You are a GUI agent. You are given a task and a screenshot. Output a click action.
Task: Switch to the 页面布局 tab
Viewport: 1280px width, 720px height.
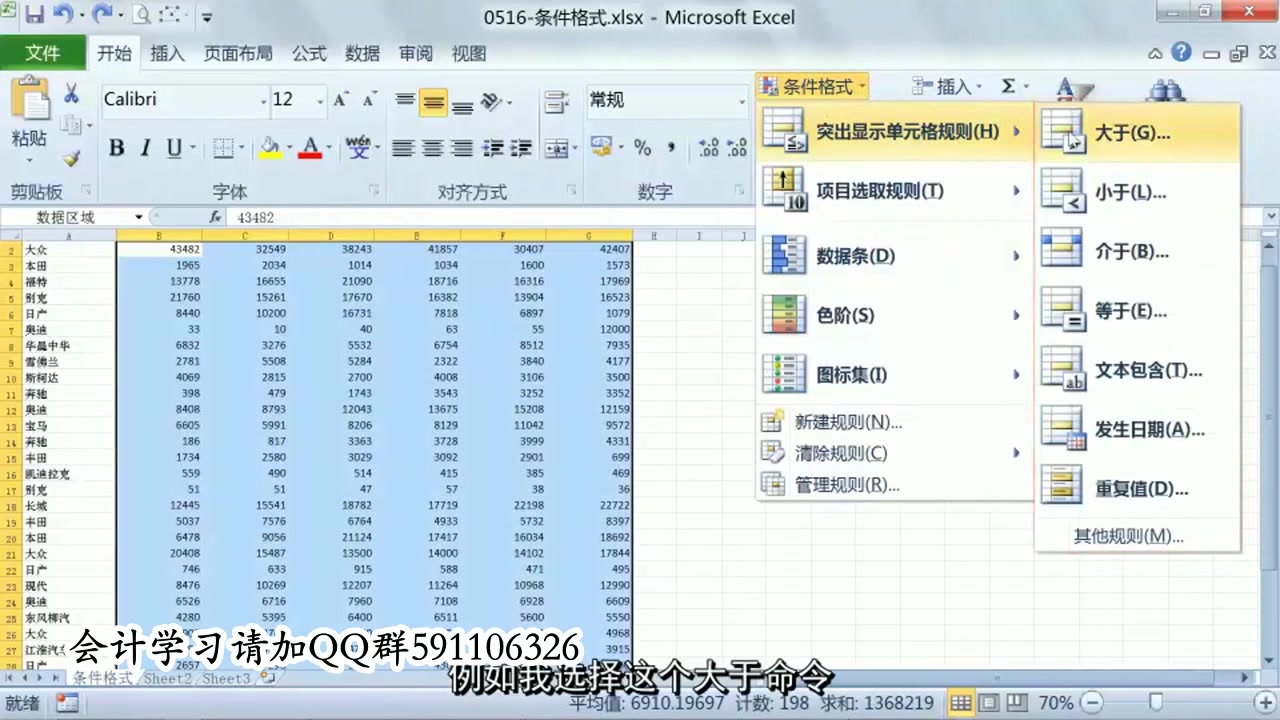click(x=238, y=54)
